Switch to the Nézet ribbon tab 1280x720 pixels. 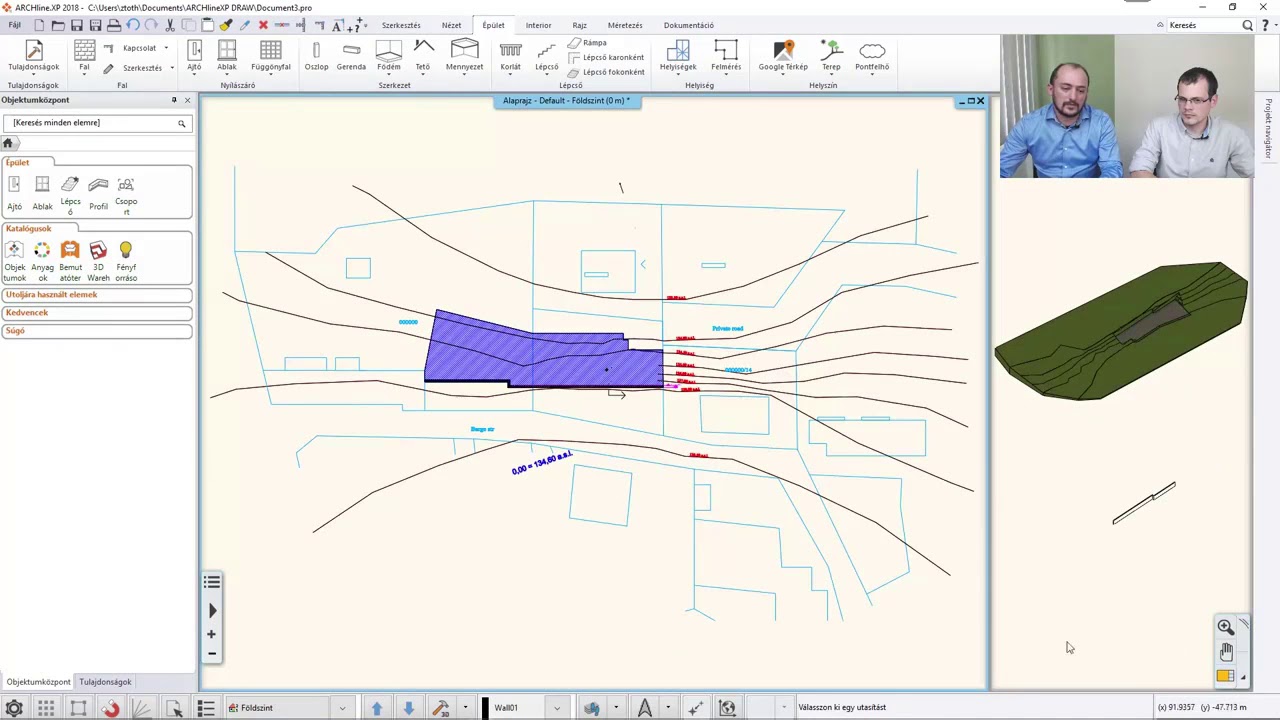pos(451,25)
